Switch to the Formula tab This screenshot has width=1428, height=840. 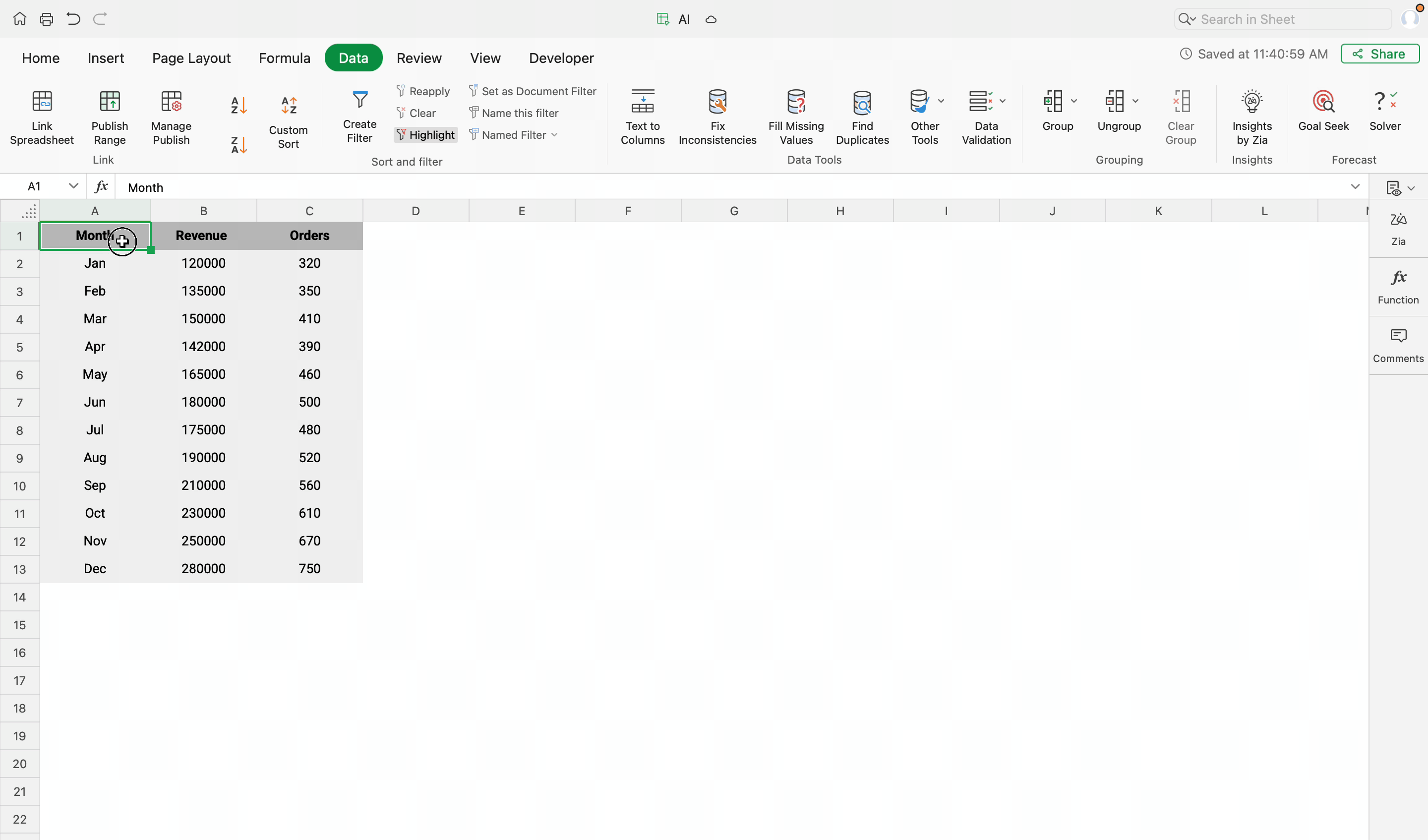(284, 58)
